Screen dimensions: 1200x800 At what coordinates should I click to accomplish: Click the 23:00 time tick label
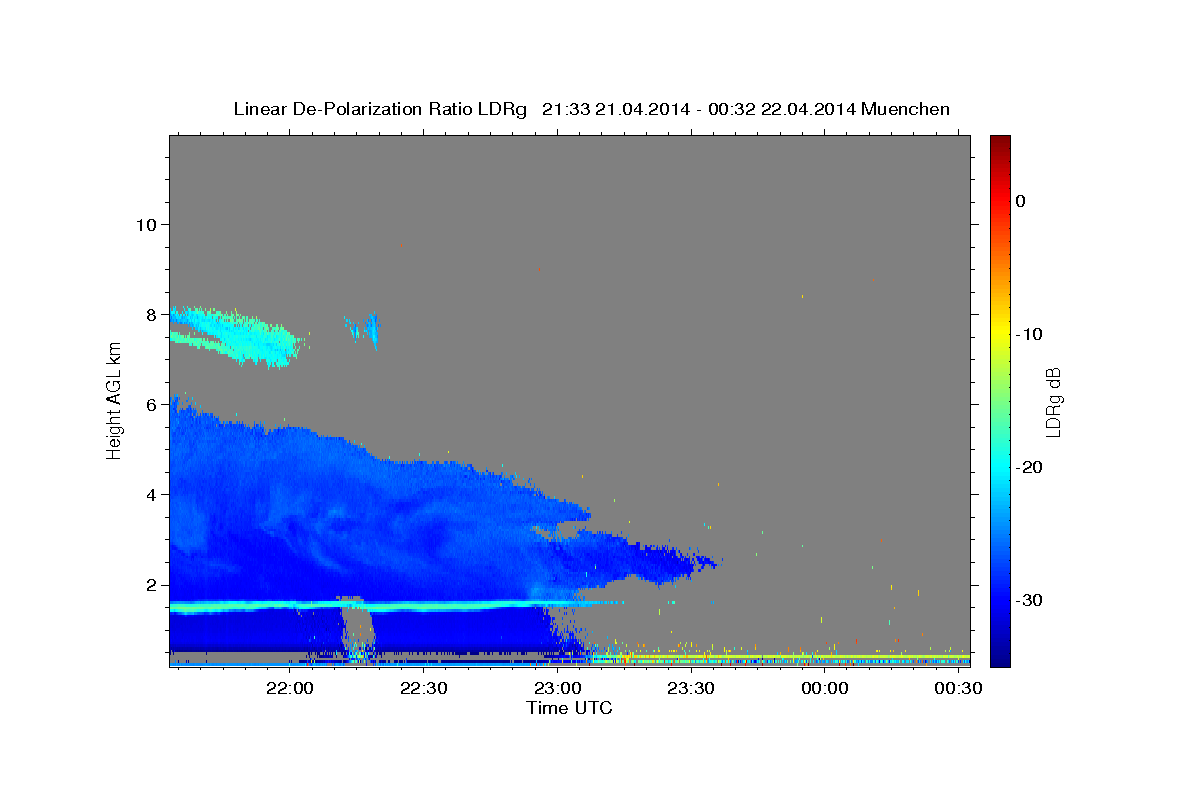(x=557, y=689)
